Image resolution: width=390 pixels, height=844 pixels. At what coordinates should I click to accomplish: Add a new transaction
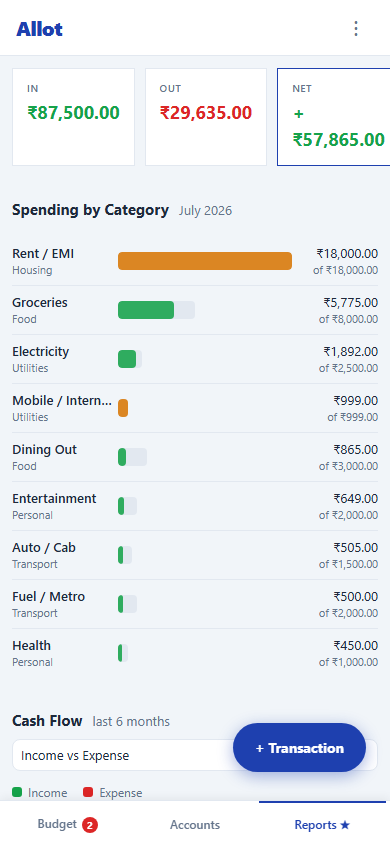coord(299,748)
